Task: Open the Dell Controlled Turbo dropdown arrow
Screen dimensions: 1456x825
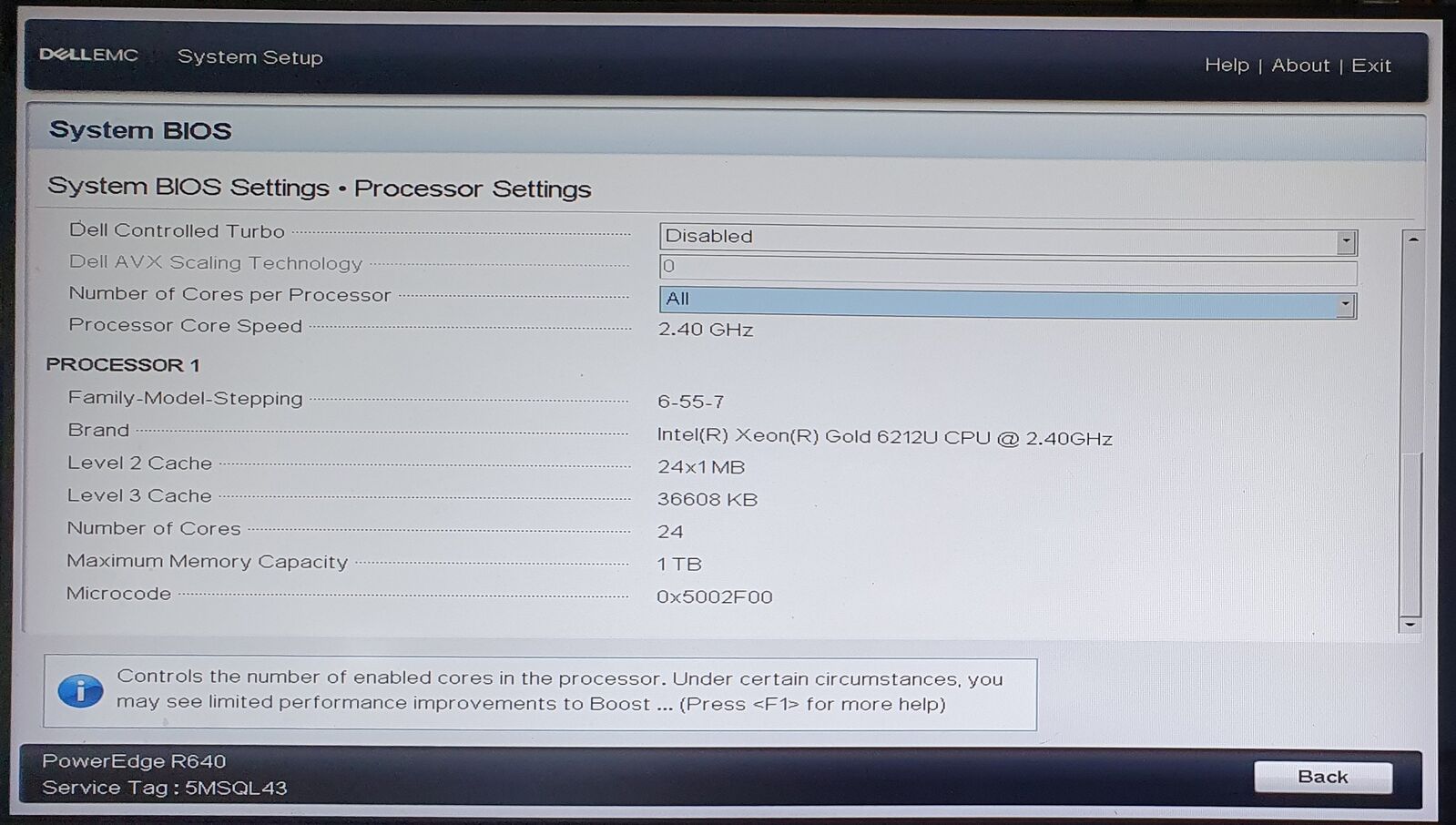Action: pyautogui.click(x=1345, y=241)
